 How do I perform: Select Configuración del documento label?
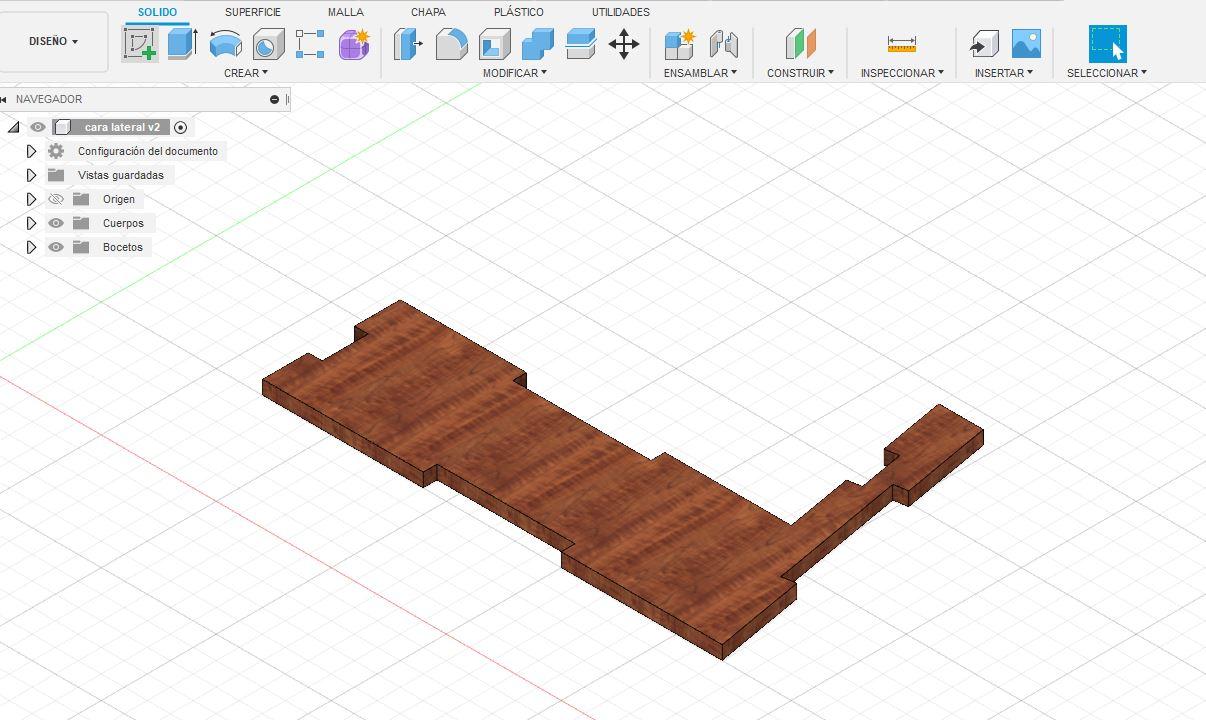point(148,151)
